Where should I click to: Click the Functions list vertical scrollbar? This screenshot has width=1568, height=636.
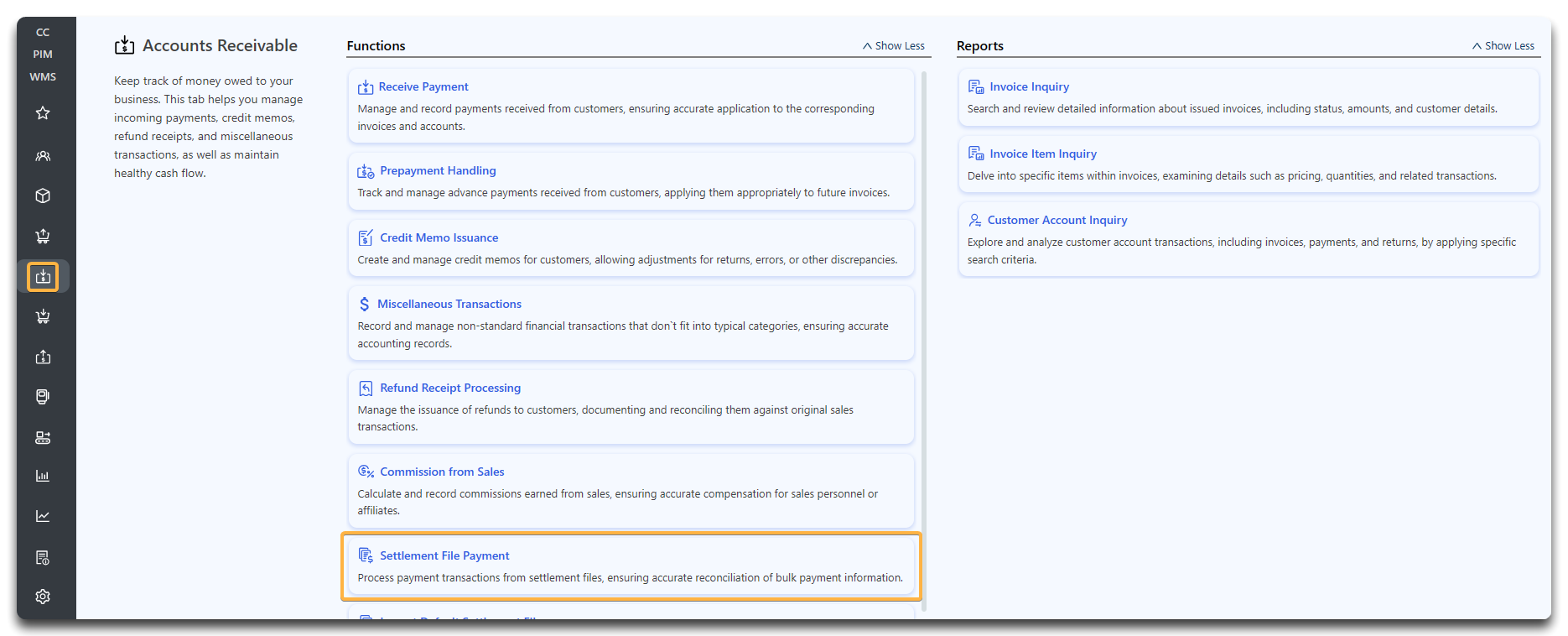pos(924,336)
